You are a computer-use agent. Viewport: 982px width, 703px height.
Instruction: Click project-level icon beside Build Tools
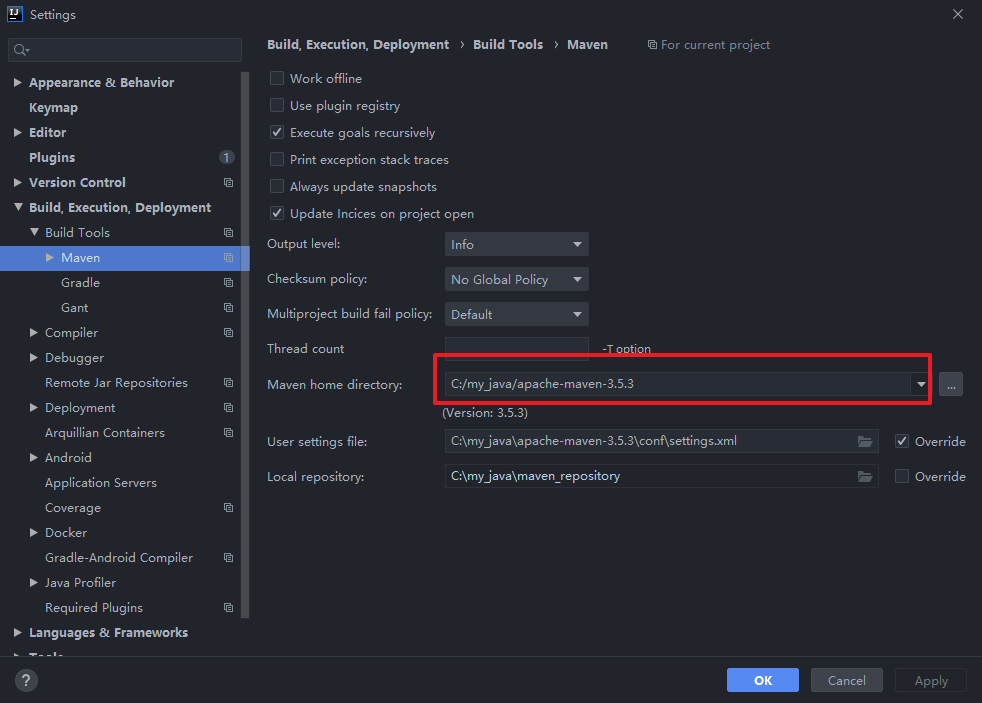[x=229, y=233]
